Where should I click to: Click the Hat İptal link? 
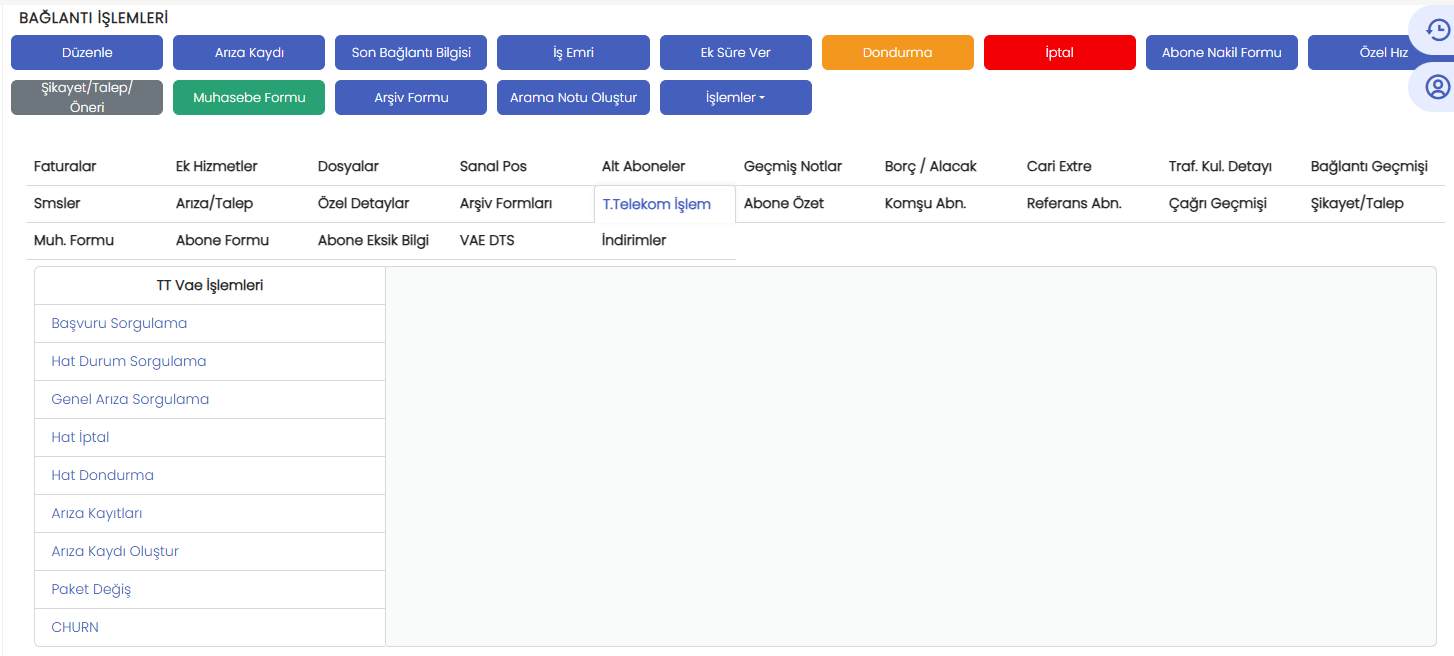pyautogui.click(x=80, y=437)
